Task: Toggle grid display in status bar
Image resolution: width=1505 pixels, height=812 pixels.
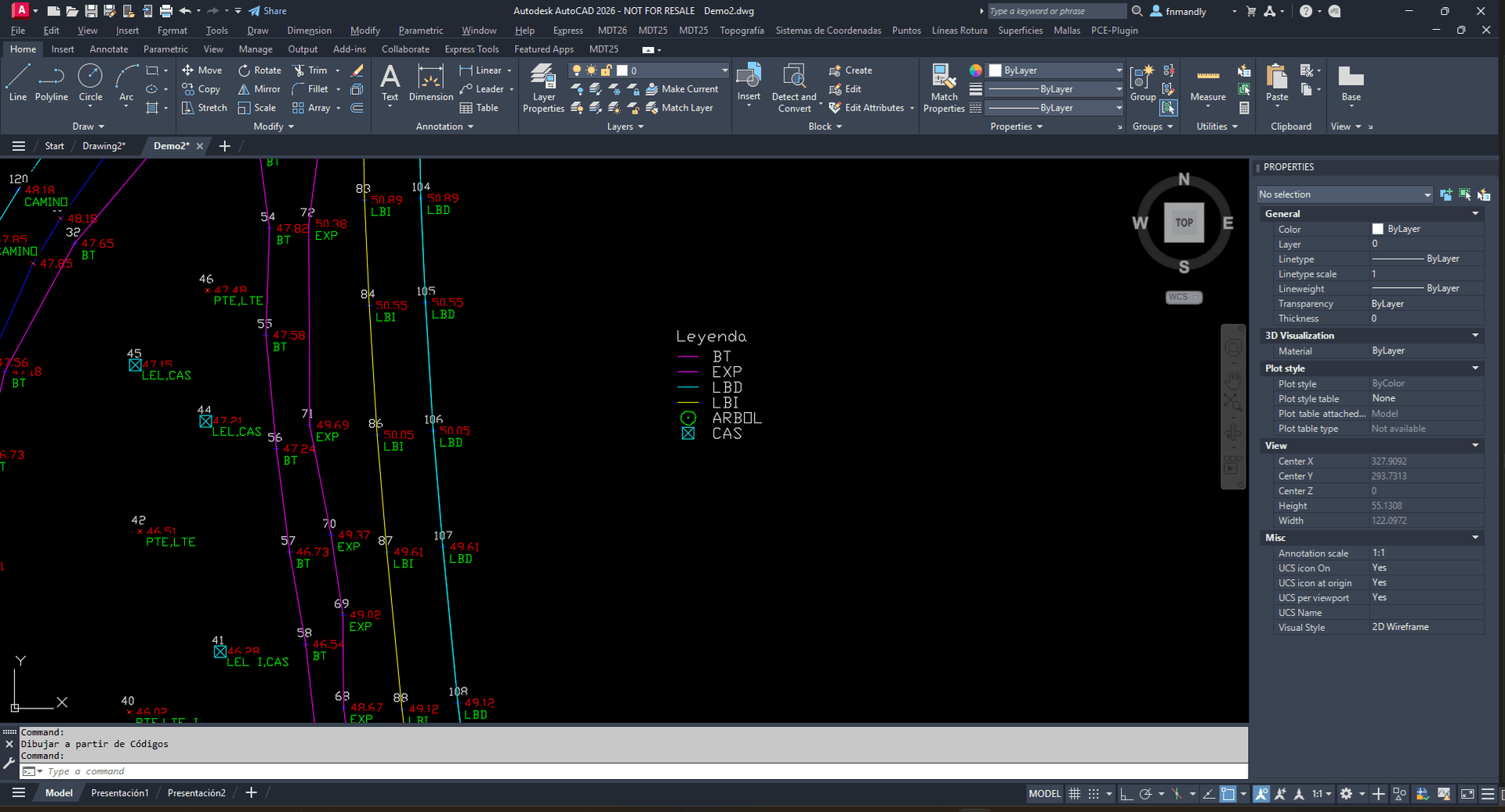Action: 1075,794
